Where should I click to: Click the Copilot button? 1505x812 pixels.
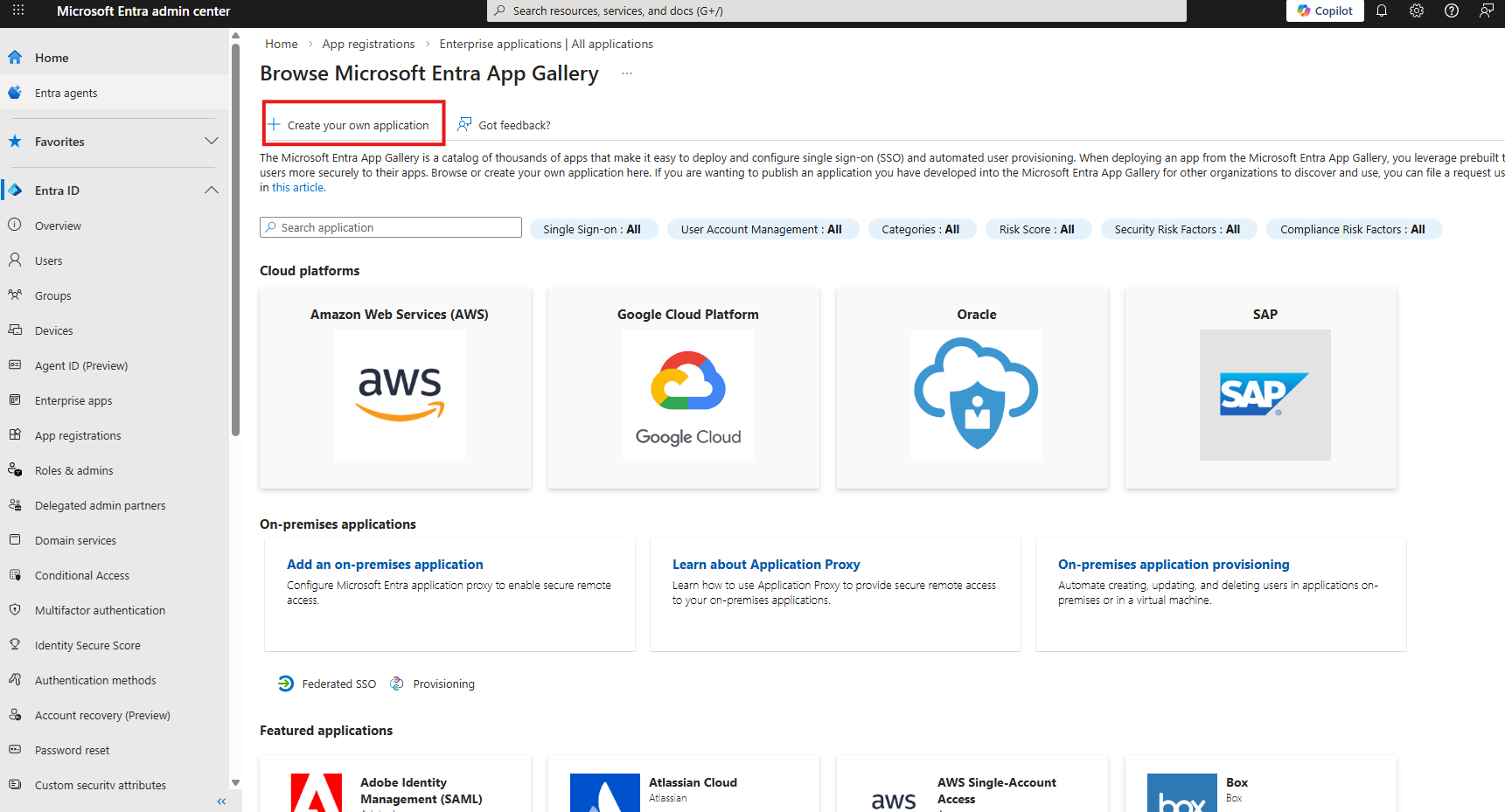pos(1325,11)
